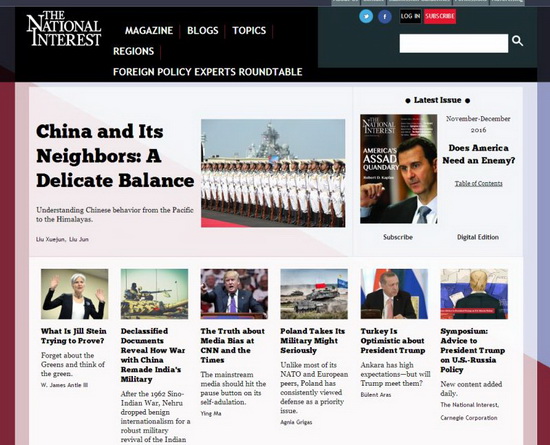Open The National Interest Twitter page icon
Image resolution: width=550 pixels, height=445 pixels.
click(x=366, y=16)
